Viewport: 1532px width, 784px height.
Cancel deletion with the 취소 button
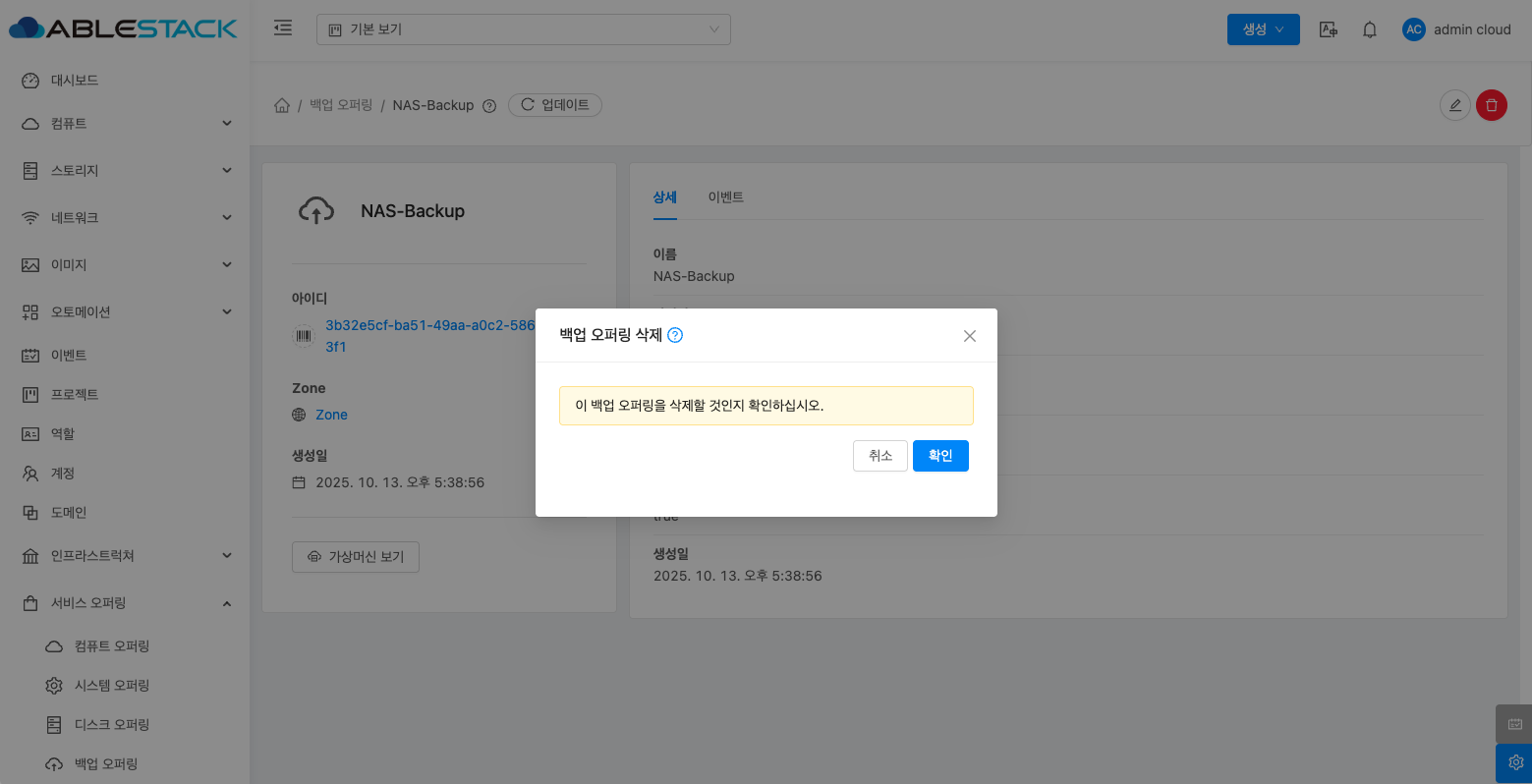coord(879,456)
